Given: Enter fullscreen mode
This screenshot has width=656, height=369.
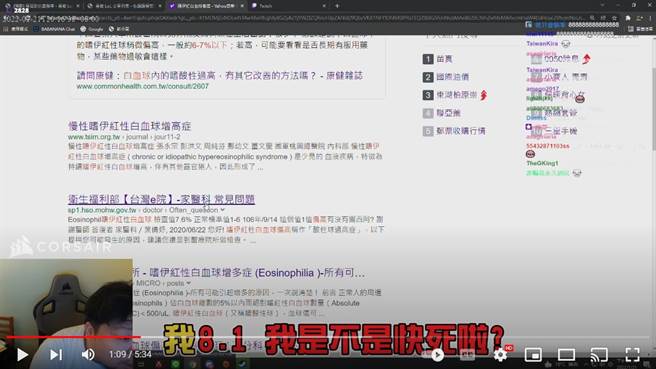Looking at the screenshot, I should [632, 355].
